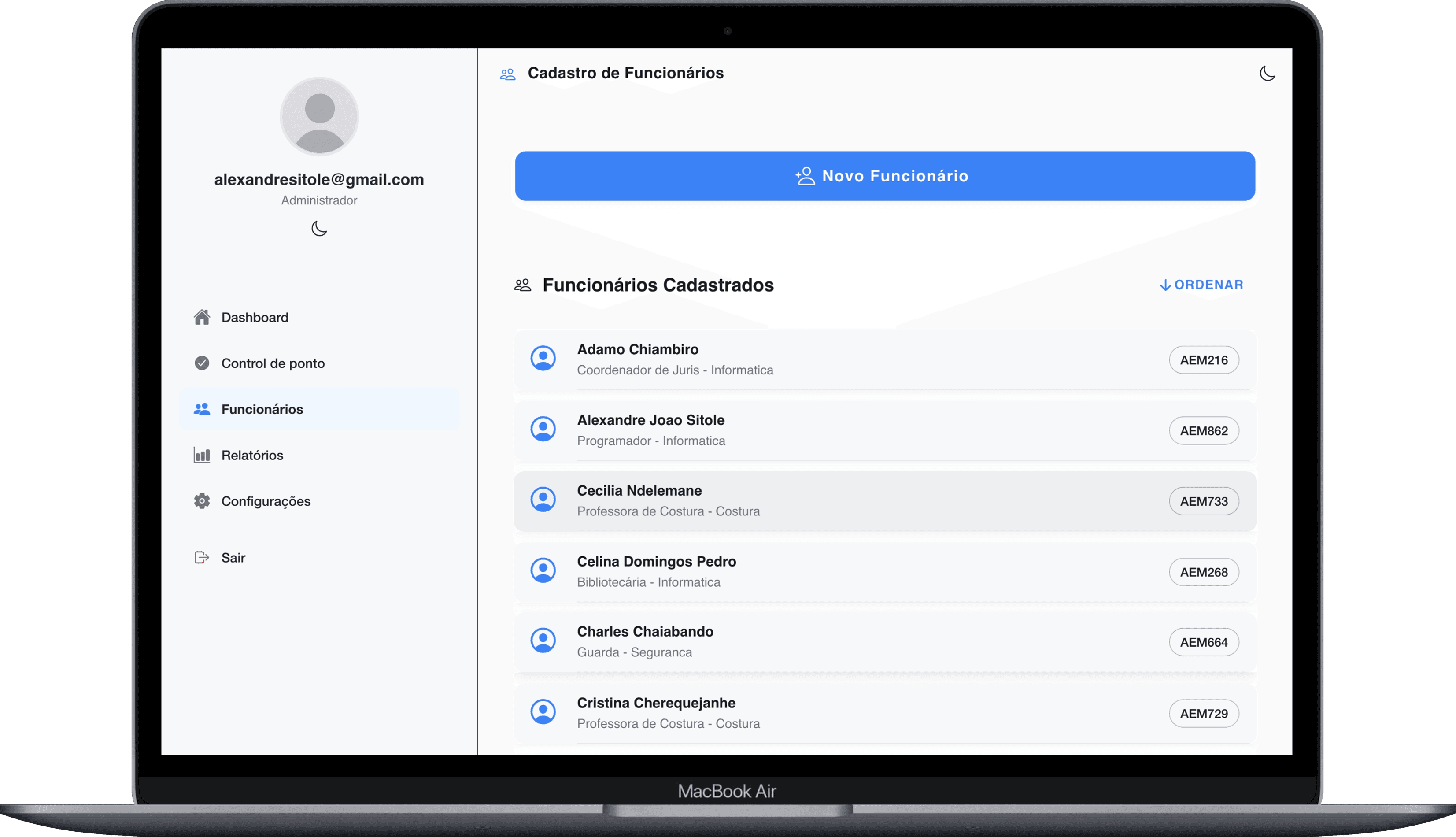The width and height of the screenshot is (1456, 837).
Task: Open Charles Chaiabando employee row
Action: tap(885, 641)
